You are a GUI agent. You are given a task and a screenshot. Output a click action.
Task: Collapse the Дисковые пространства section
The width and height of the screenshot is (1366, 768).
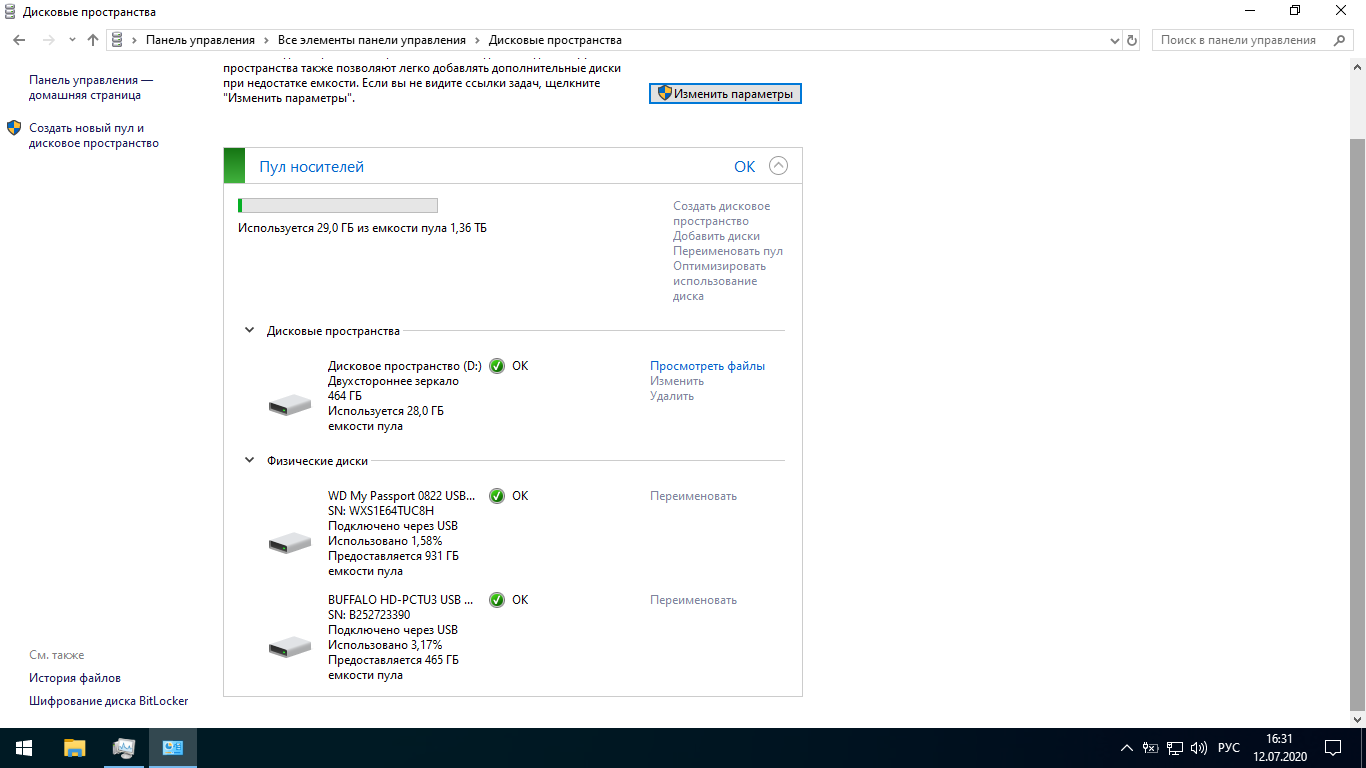[x=249, y=330]
